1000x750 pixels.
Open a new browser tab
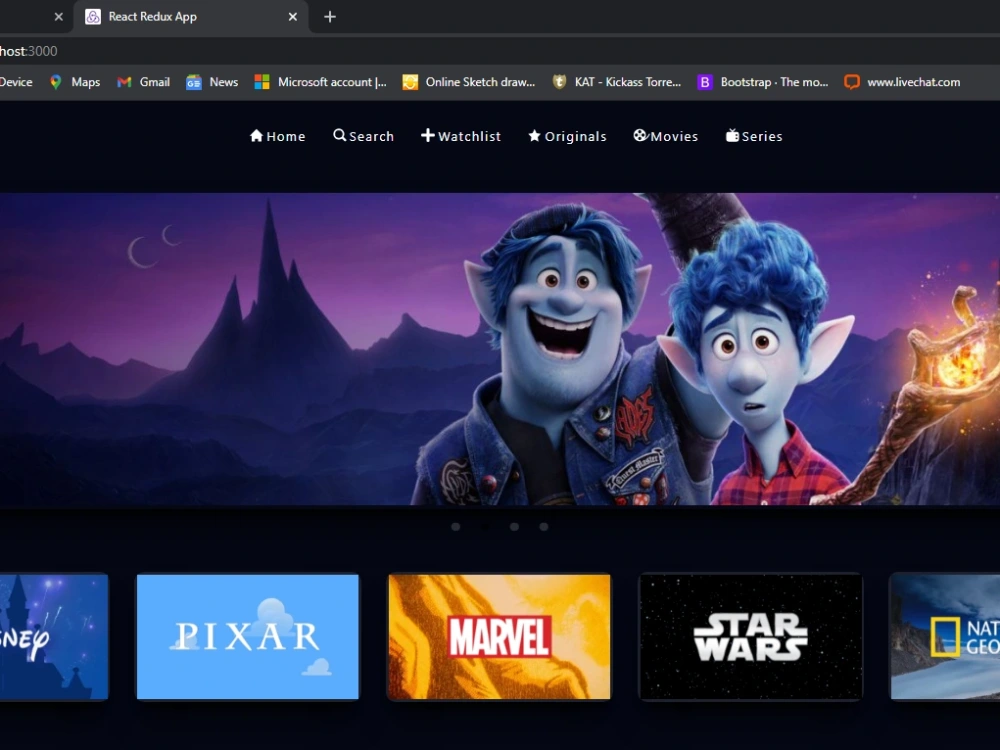pos(330,17)
